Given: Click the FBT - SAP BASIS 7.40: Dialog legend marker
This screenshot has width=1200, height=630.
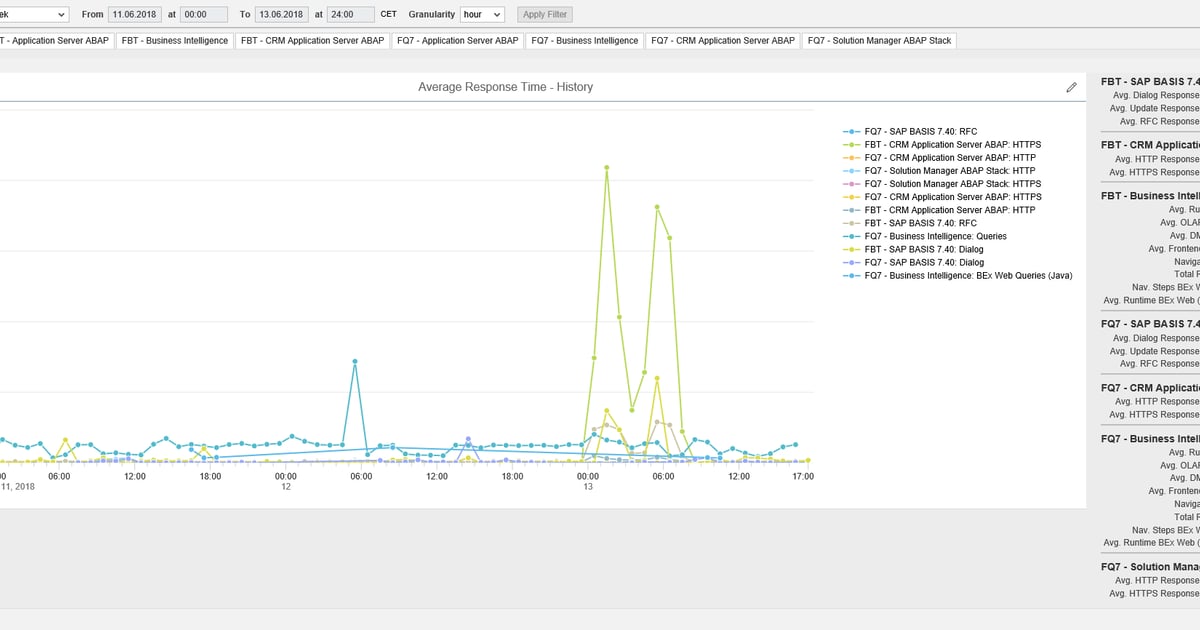Looking at the screenshot, I should 851,248.
